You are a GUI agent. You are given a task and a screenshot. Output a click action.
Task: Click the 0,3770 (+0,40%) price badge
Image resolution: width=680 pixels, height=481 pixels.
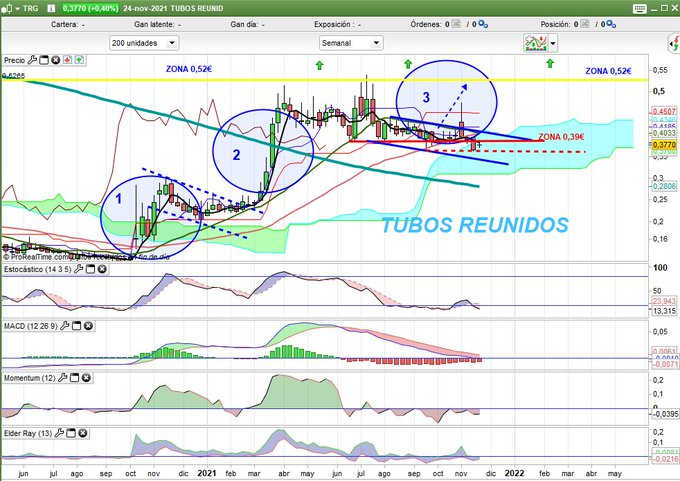(90, 8)
